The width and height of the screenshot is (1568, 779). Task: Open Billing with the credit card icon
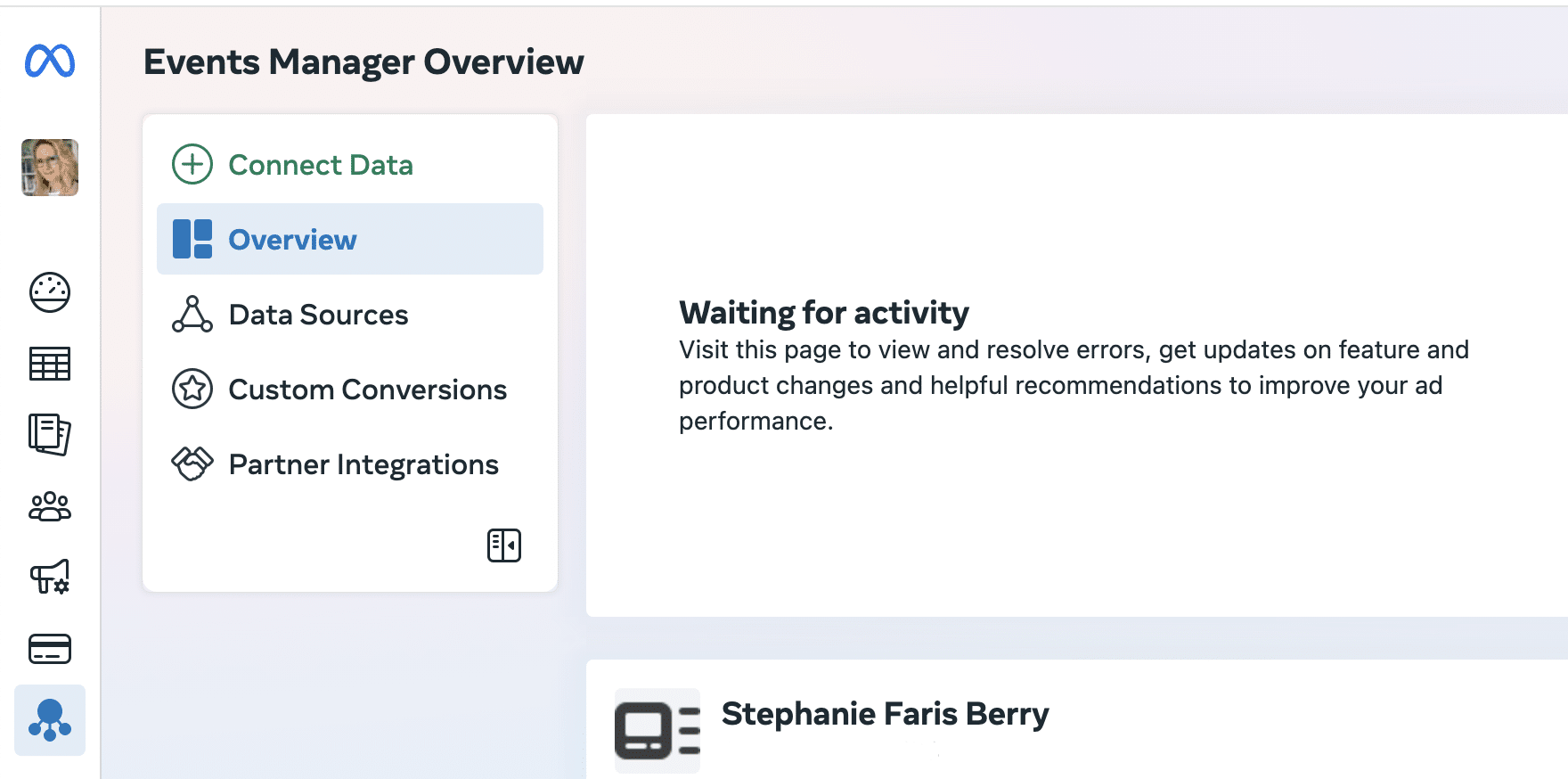[49, 649]
